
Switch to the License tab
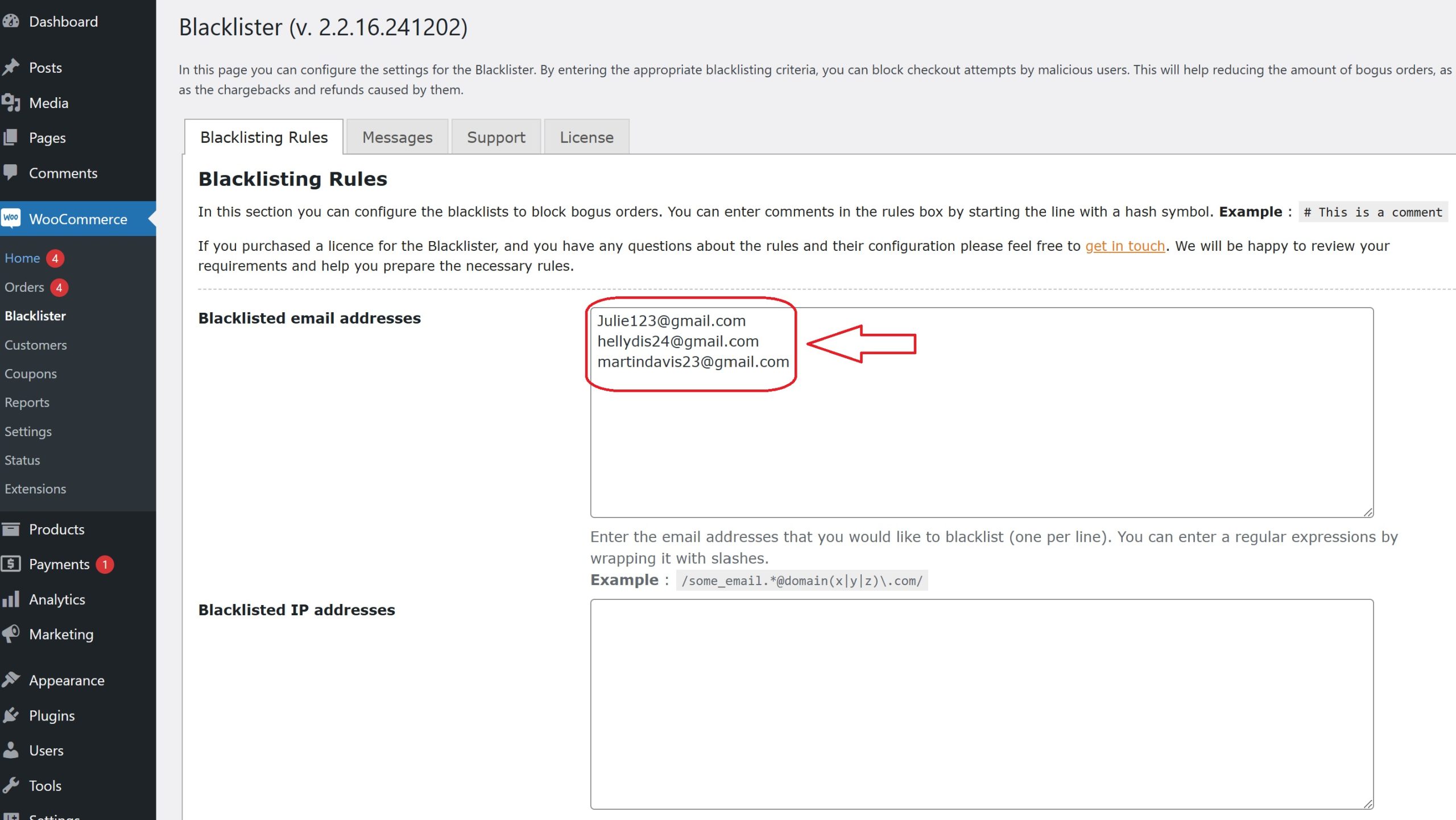click(x=586, y=136)
